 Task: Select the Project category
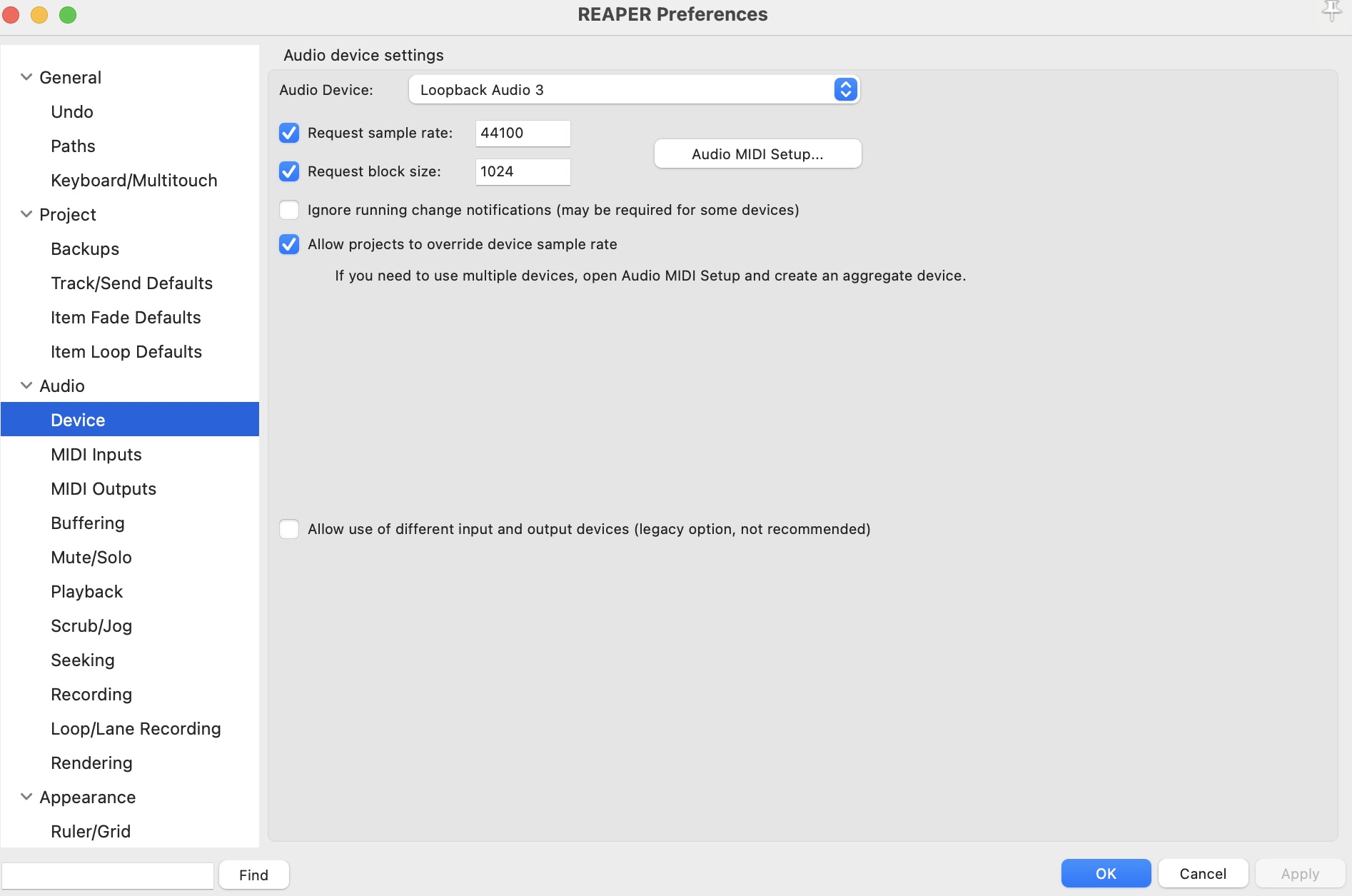(x=68, y=214)
